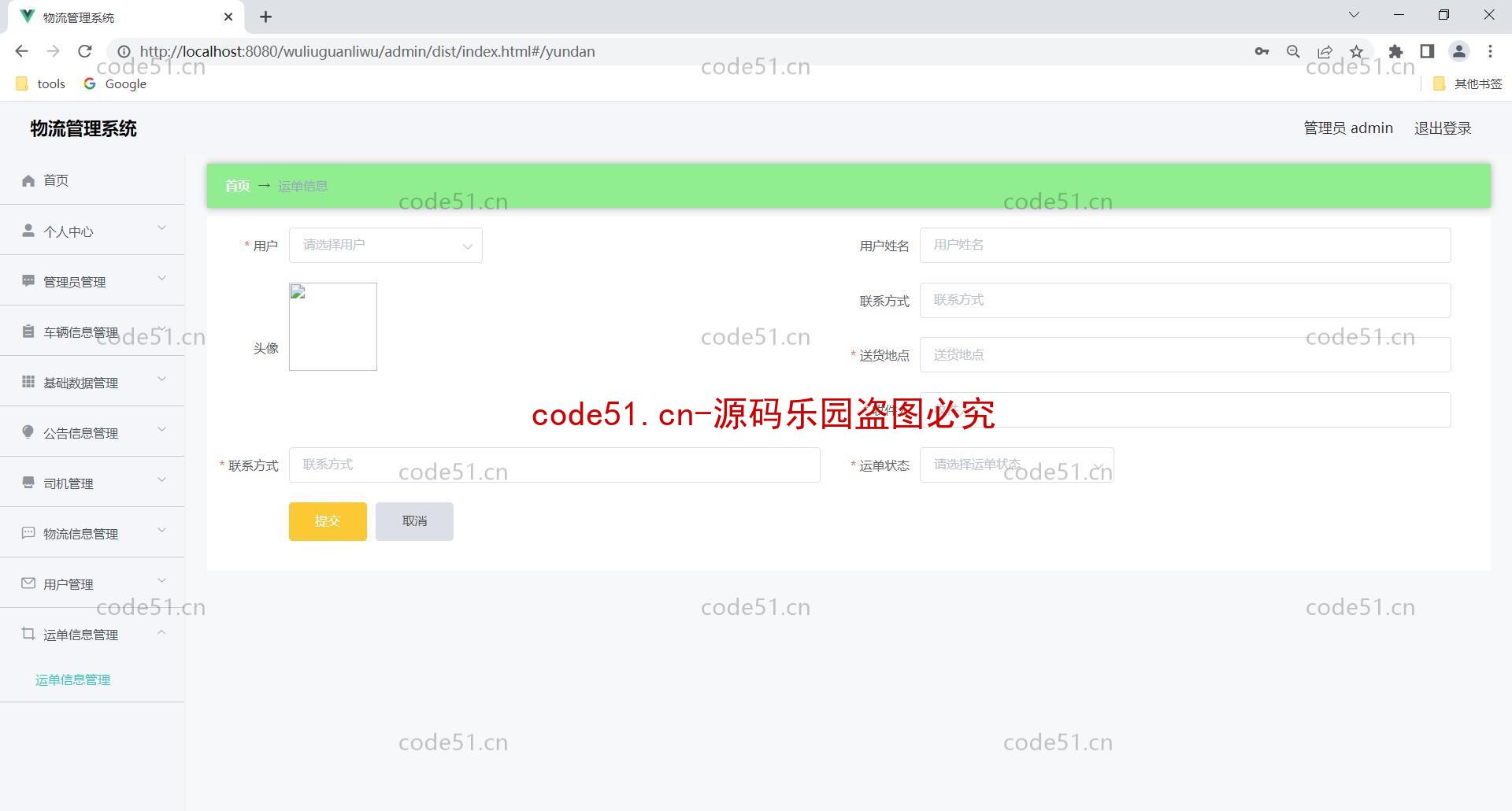Open the tools bookmark folder
Screen dimensions: 1512x811
tap(41, 83)
